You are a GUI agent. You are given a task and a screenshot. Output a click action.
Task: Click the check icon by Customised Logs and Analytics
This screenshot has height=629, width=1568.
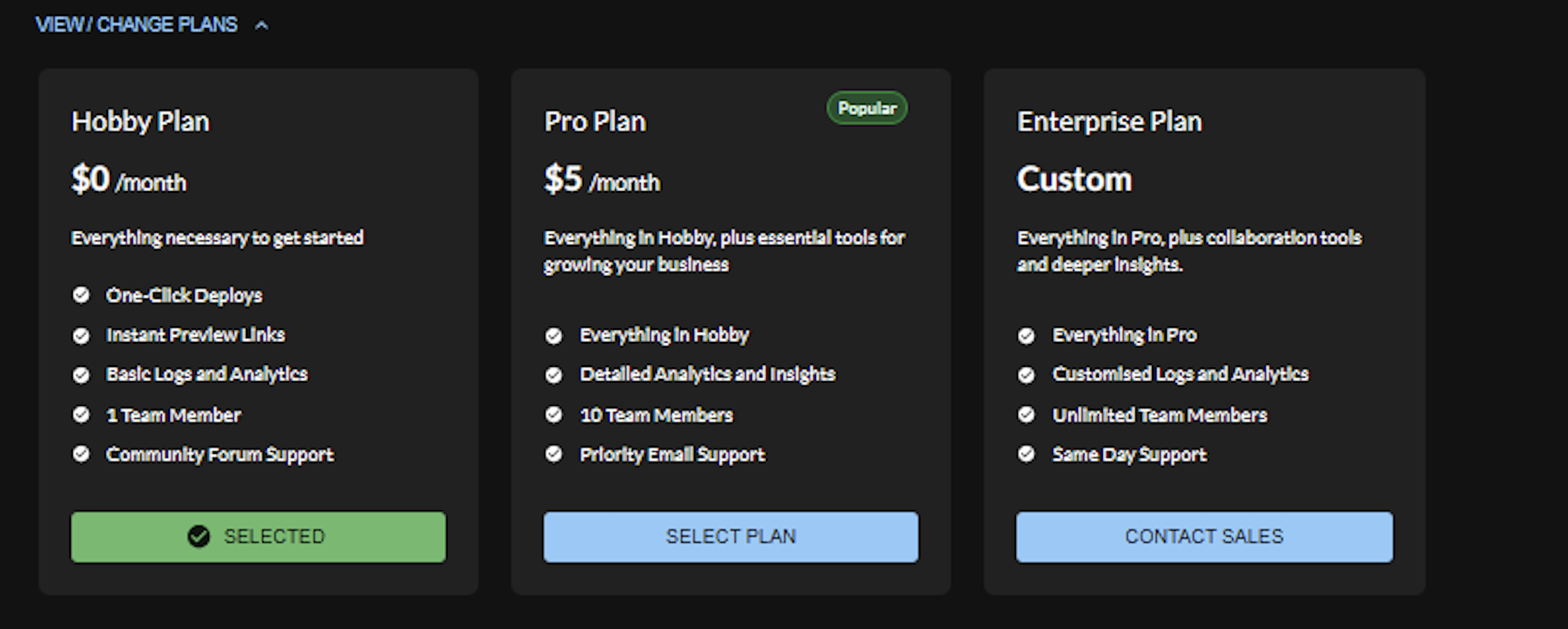pos(1026,375)
